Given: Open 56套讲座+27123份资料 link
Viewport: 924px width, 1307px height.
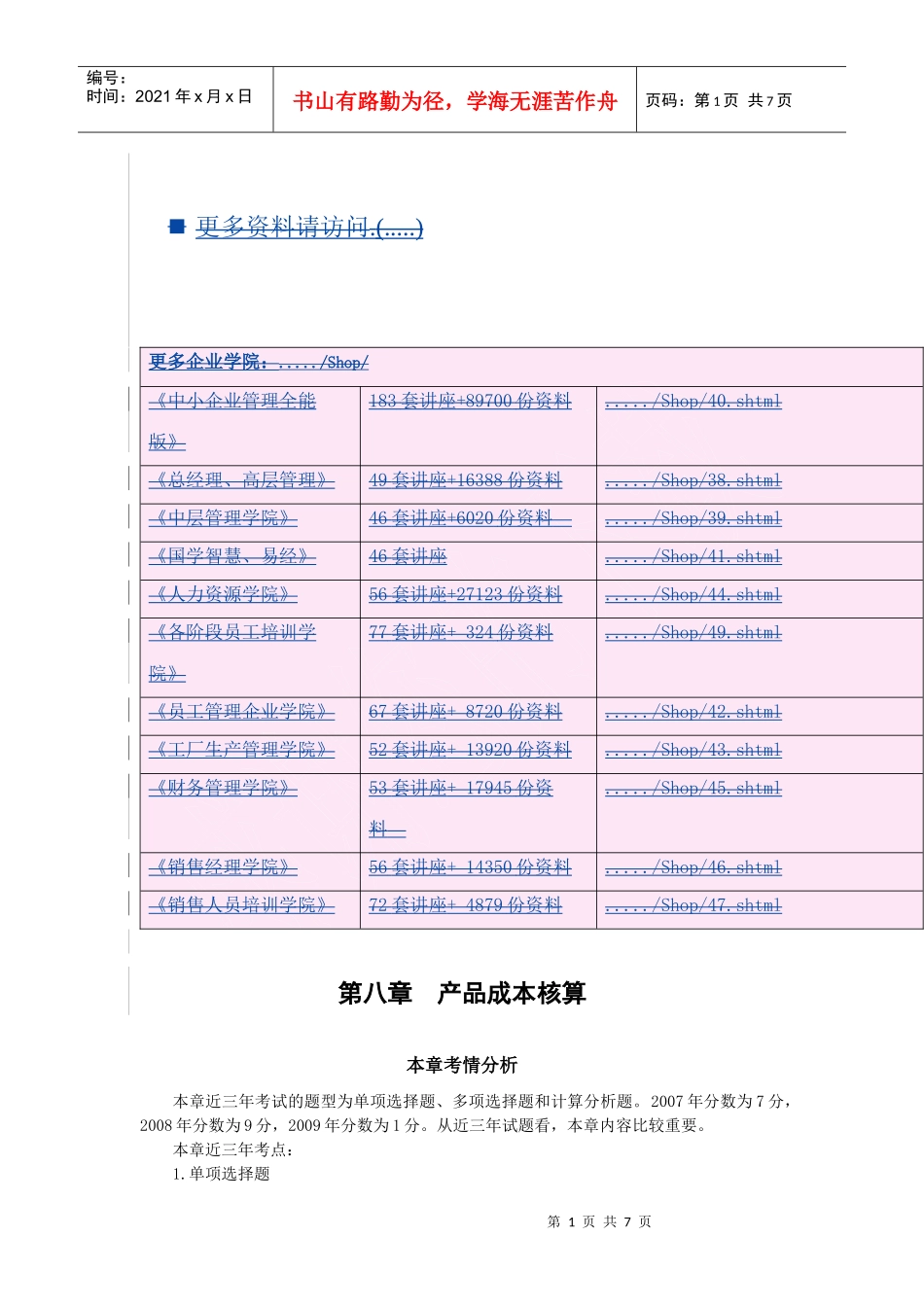Looking at the screenshot, I should pos(466,594).
